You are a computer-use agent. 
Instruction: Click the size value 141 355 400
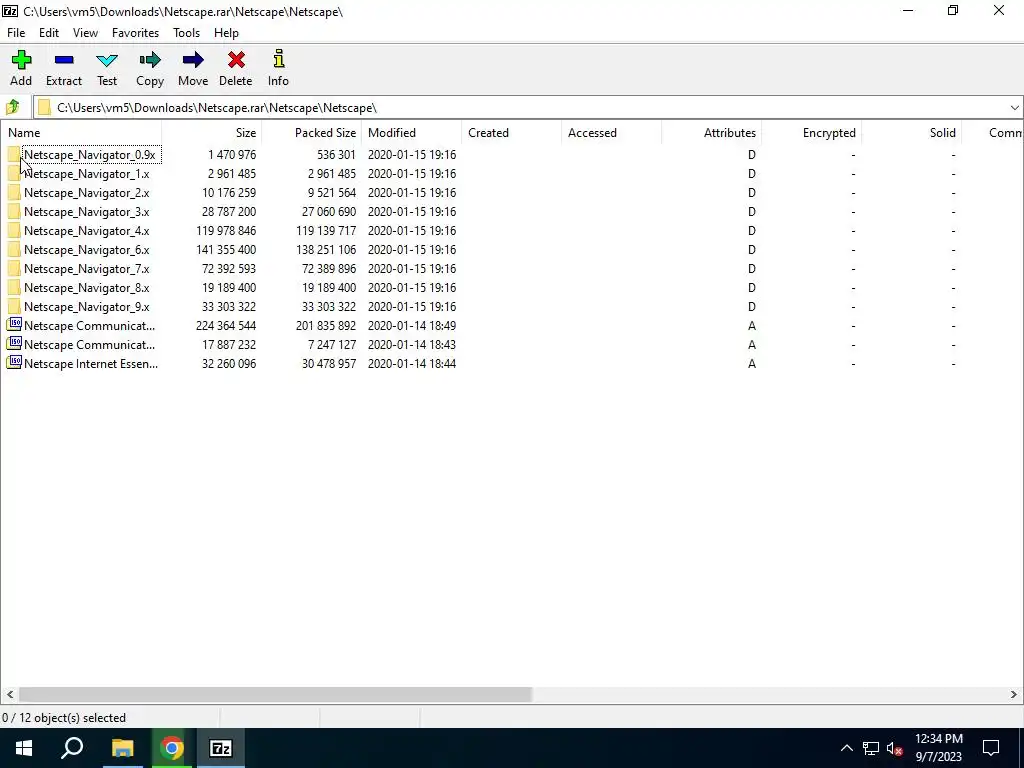pyautogui.click(x=226, y=249)
